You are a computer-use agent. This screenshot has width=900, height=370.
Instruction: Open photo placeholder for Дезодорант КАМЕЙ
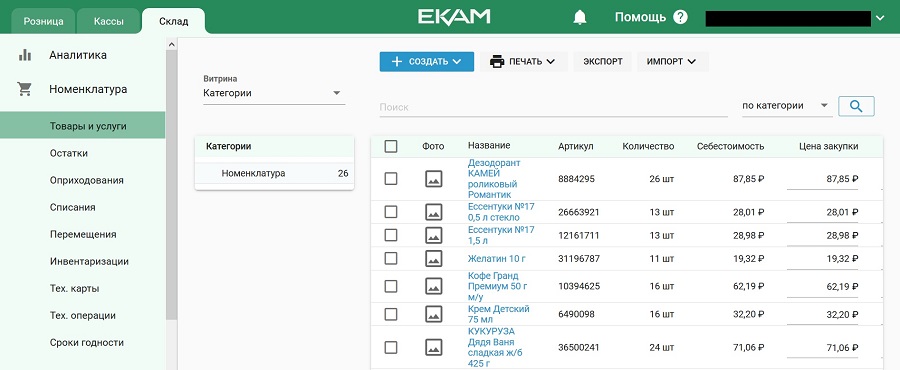tap(433, 179)
